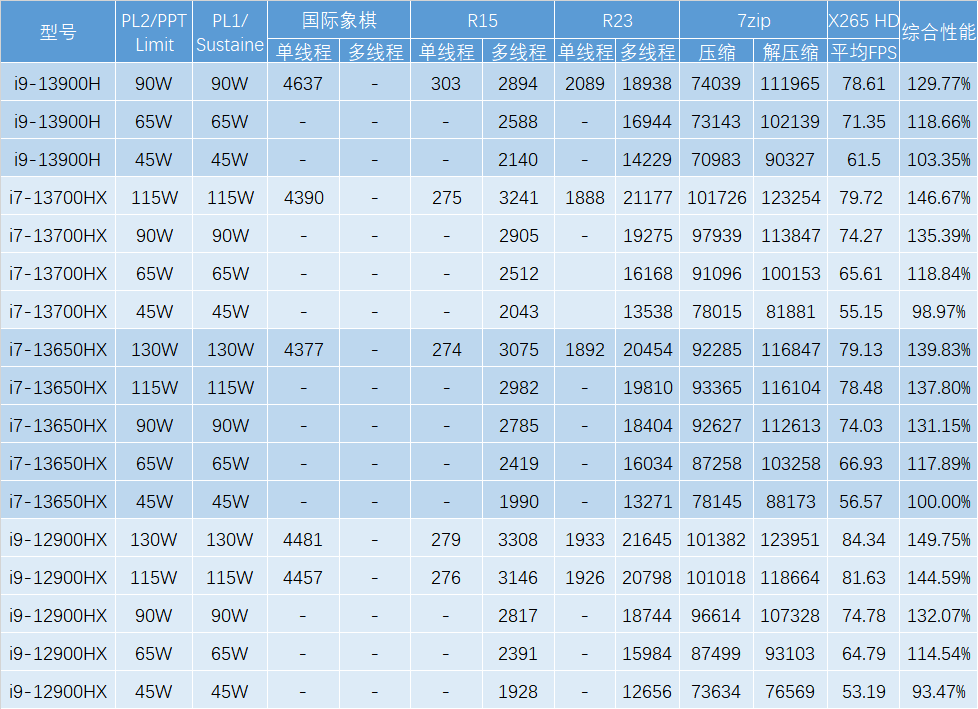Click the R23 multi-thread value 21177
978x709 pixels.
pyautogui.click(x=645, y=198)
